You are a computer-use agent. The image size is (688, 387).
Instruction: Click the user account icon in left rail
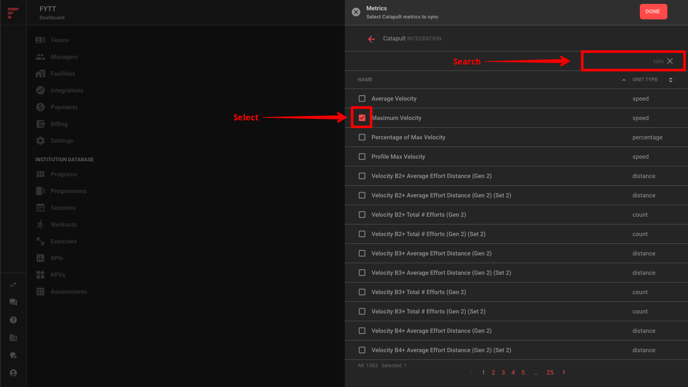tap(13, 373)
